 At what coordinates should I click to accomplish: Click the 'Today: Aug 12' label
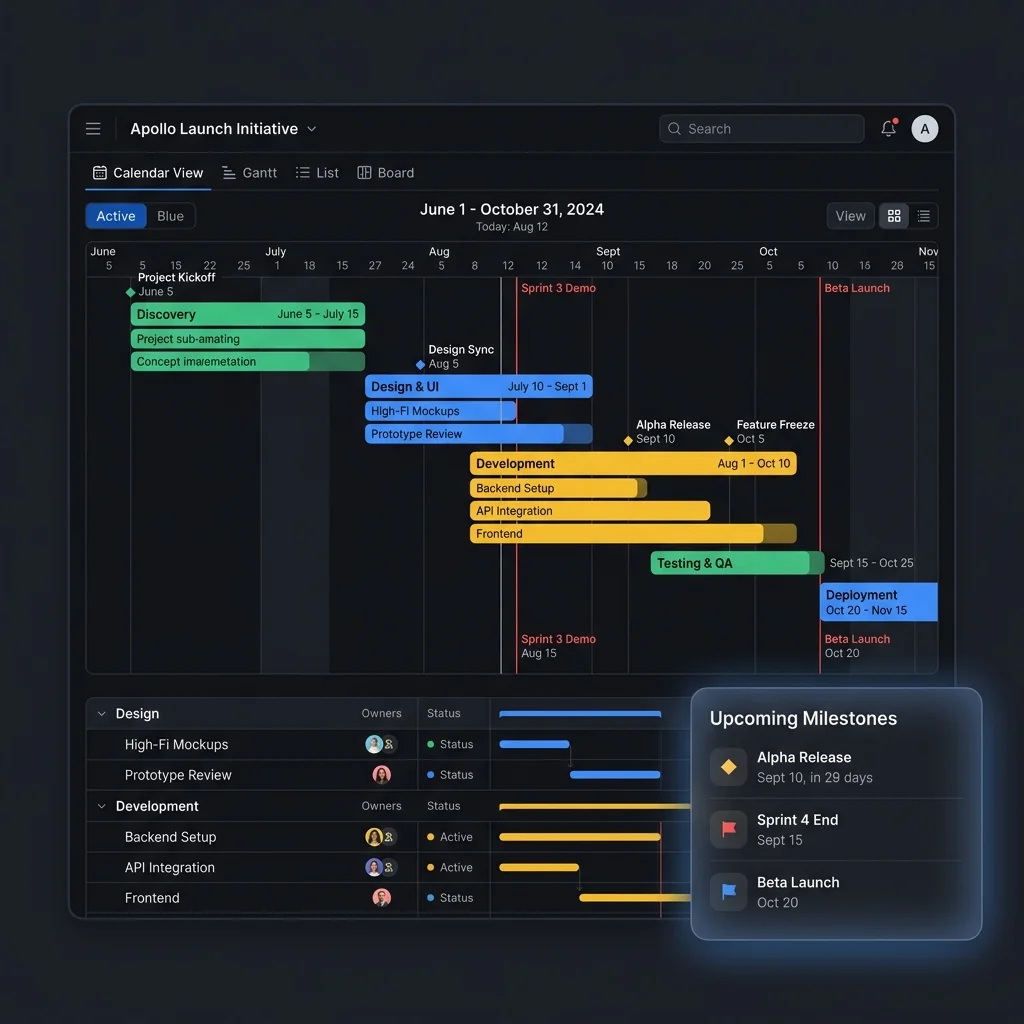pyautogui.click(x=512, y=227)
